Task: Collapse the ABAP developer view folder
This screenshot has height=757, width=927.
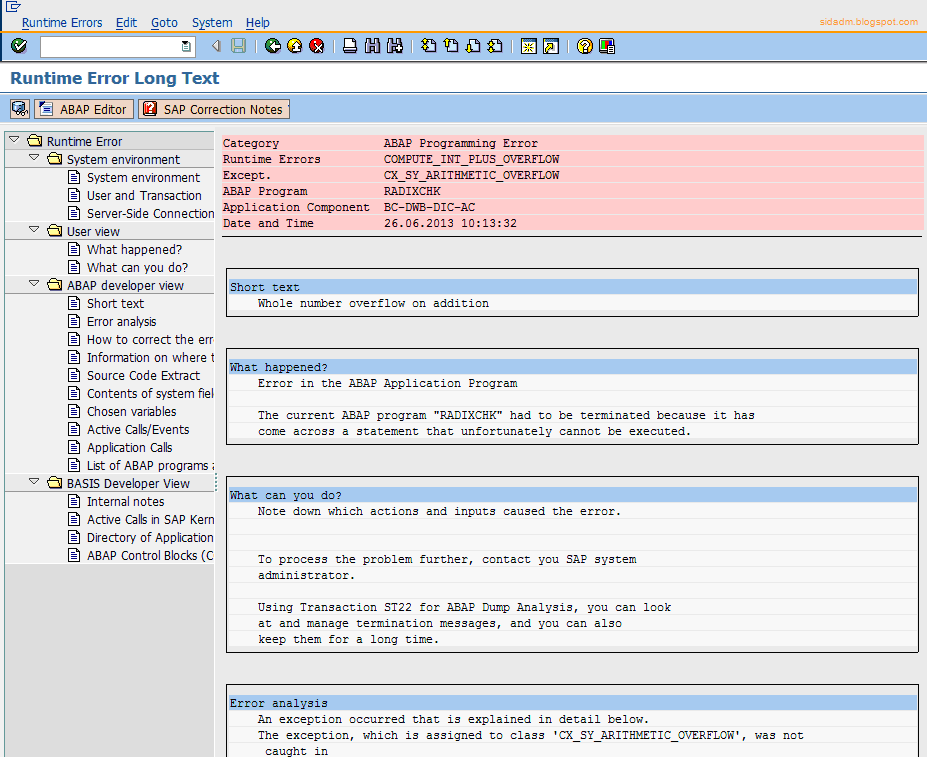Action: 34,284
